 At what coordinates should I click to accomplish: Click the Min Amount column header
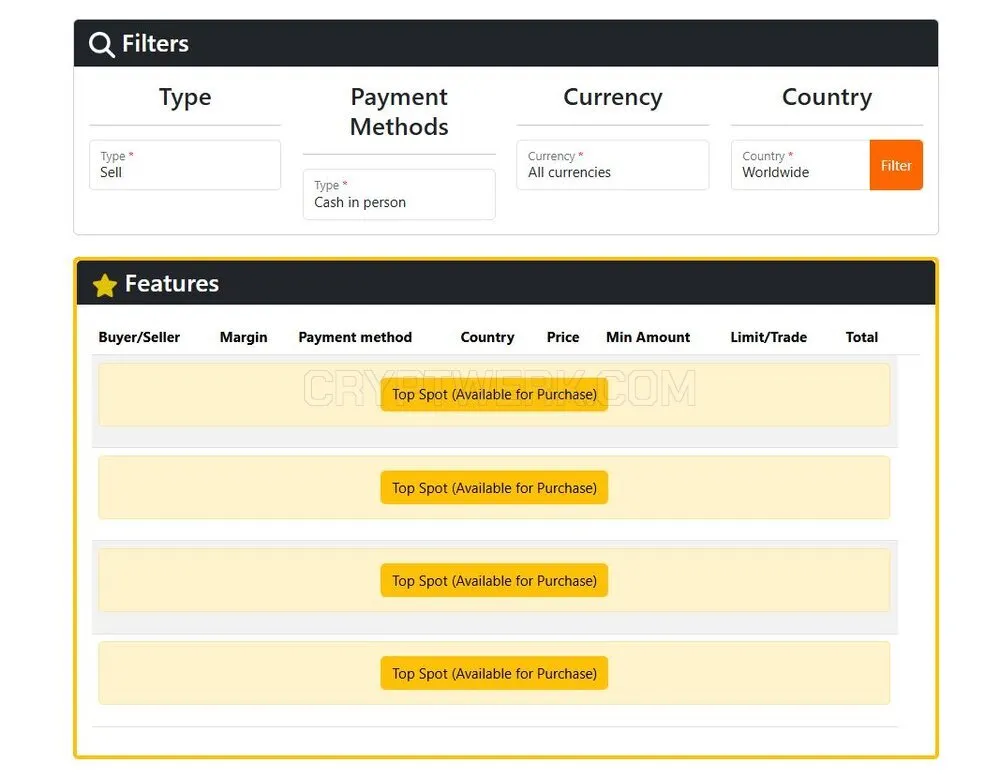point(648,337)
